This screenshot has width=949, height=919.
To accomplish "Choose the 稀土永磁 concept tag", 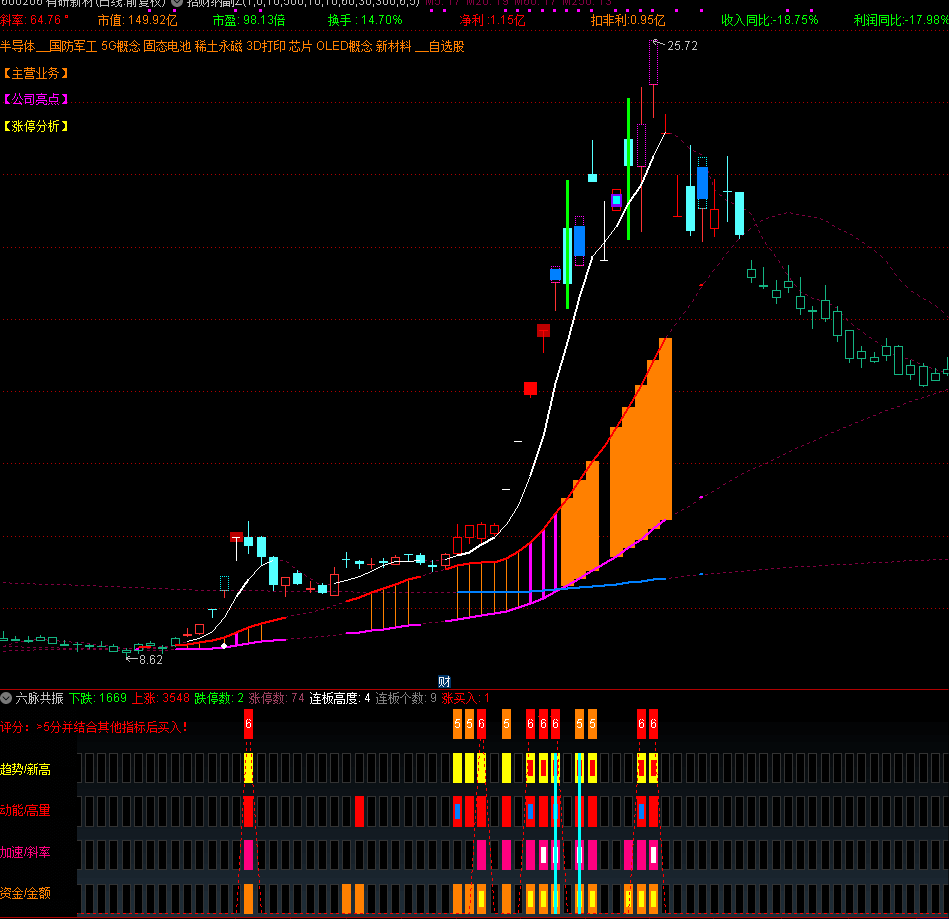I will [219, 46].
